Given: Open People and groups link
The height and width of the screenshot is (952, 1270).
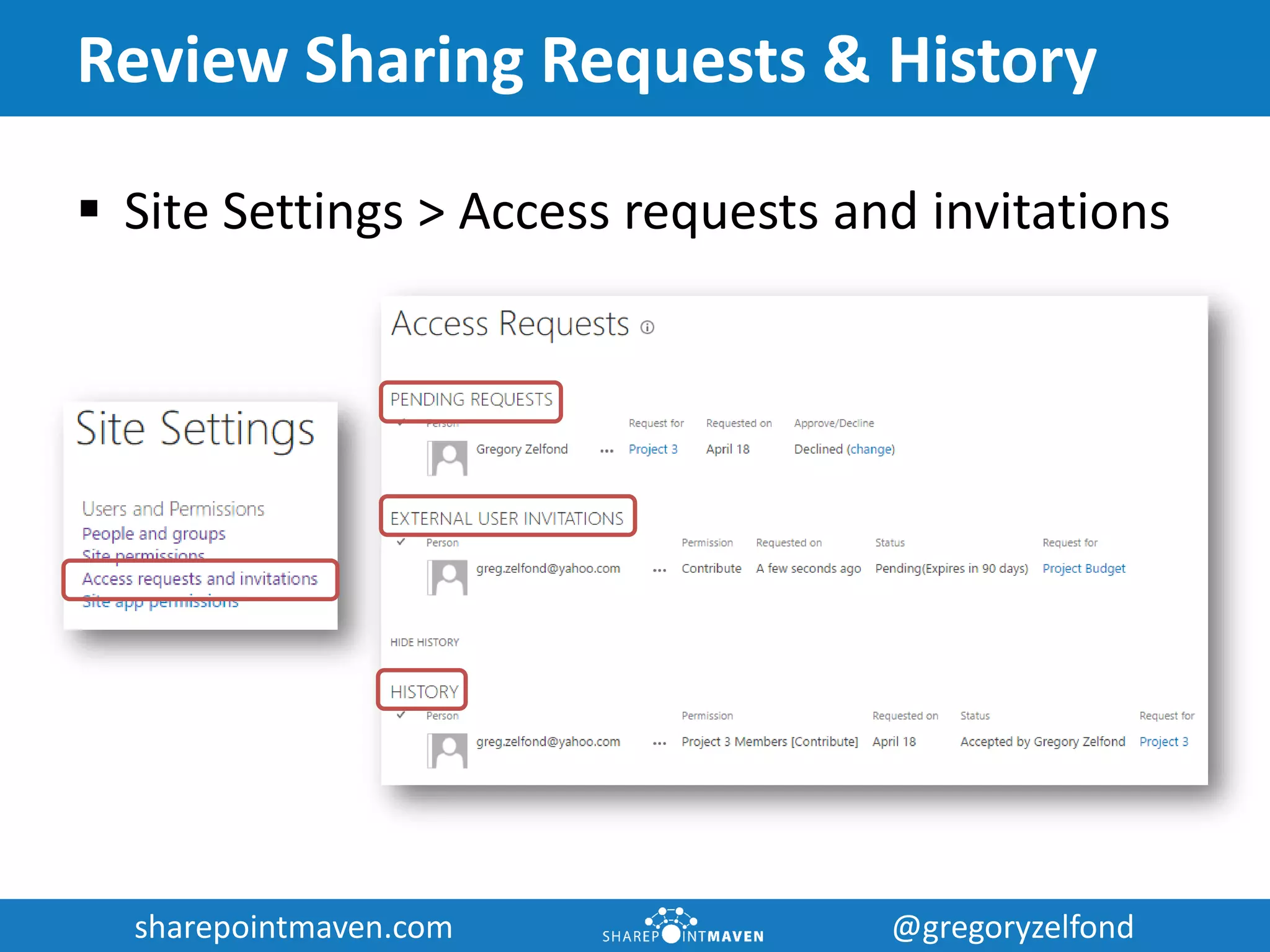Looking at the screenshot, I should (153, 534).
